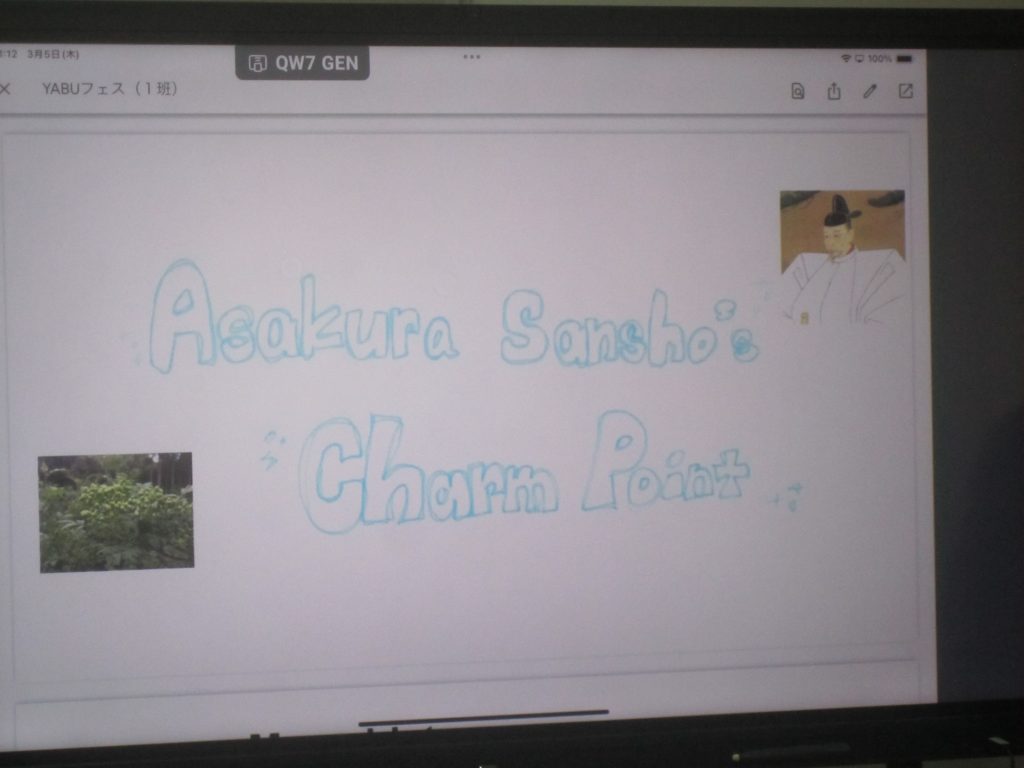Tap the home indicator bar at bottom
The height and width of the screenshot is (768, 1024).
(483, 713)
